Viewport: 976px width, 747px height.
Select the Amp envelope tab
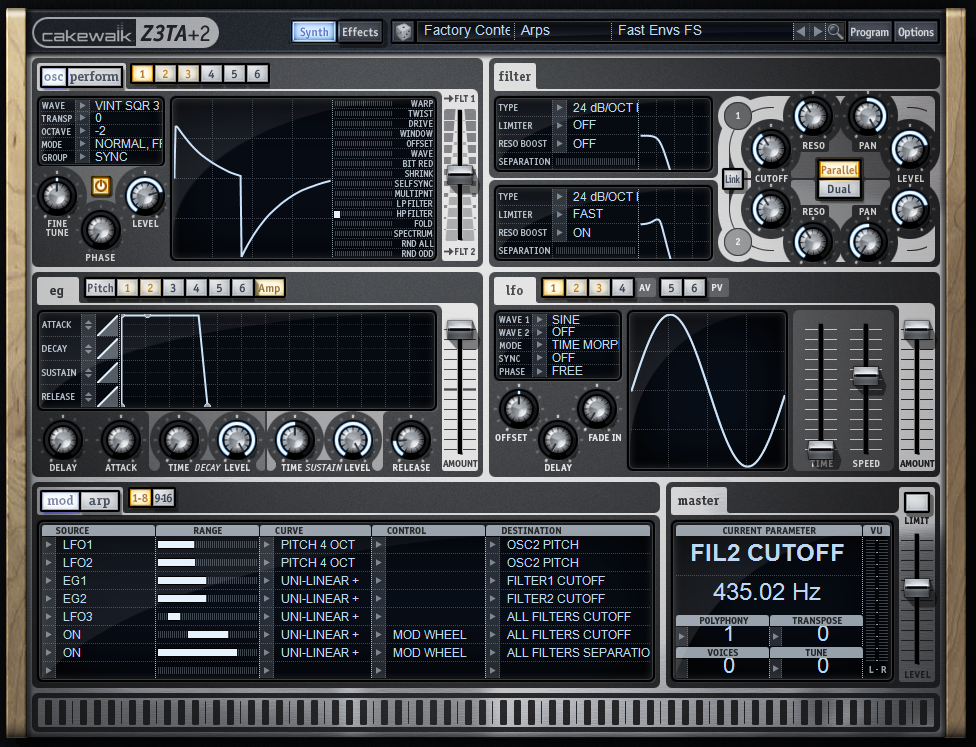(x=269, y=288)
